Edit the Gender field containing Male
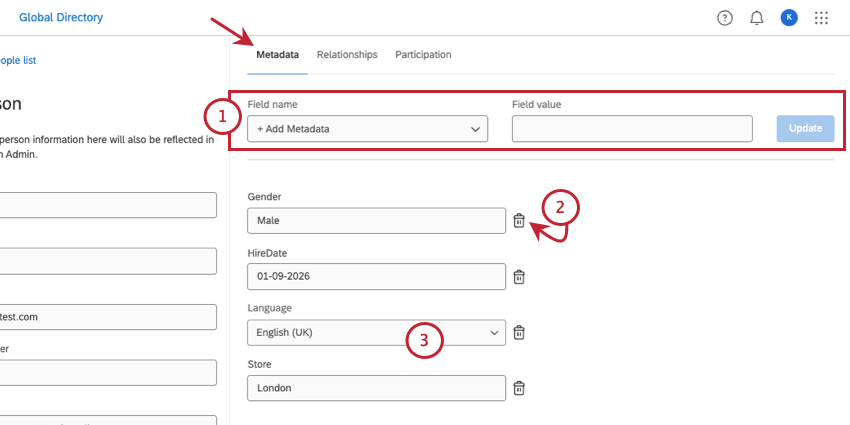The height and width of the screenshot is (425, 850). [x=376, y=220]
